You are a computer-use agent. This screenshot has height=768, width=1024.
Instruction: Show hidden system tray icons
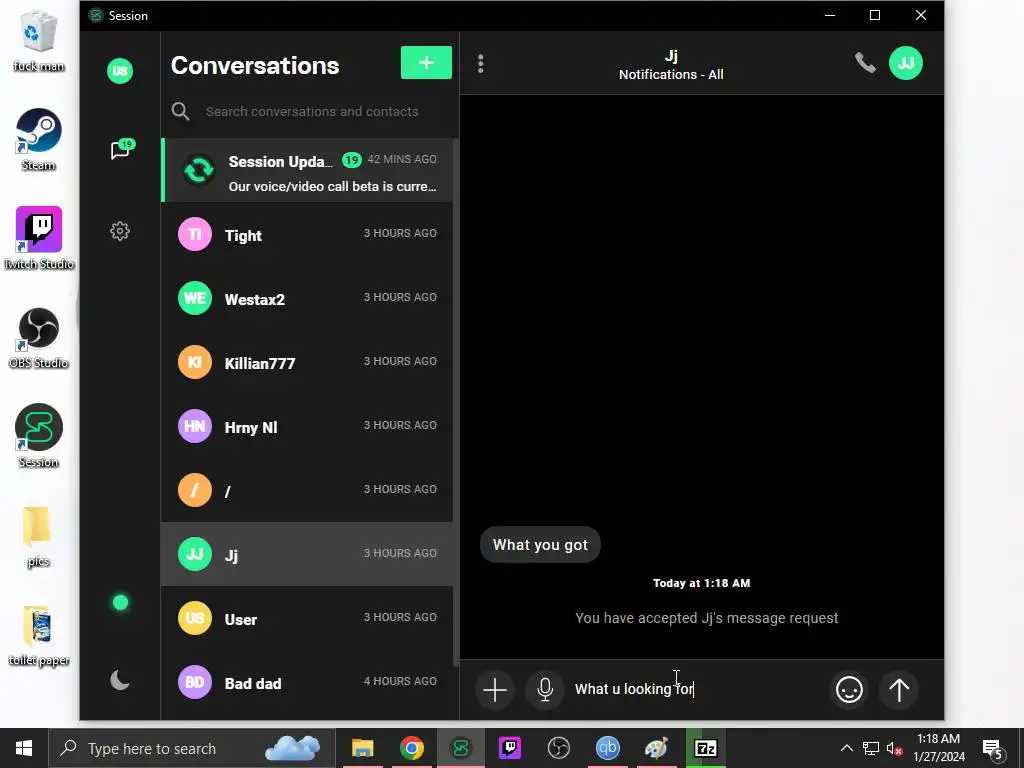click(x=846, y=748)
